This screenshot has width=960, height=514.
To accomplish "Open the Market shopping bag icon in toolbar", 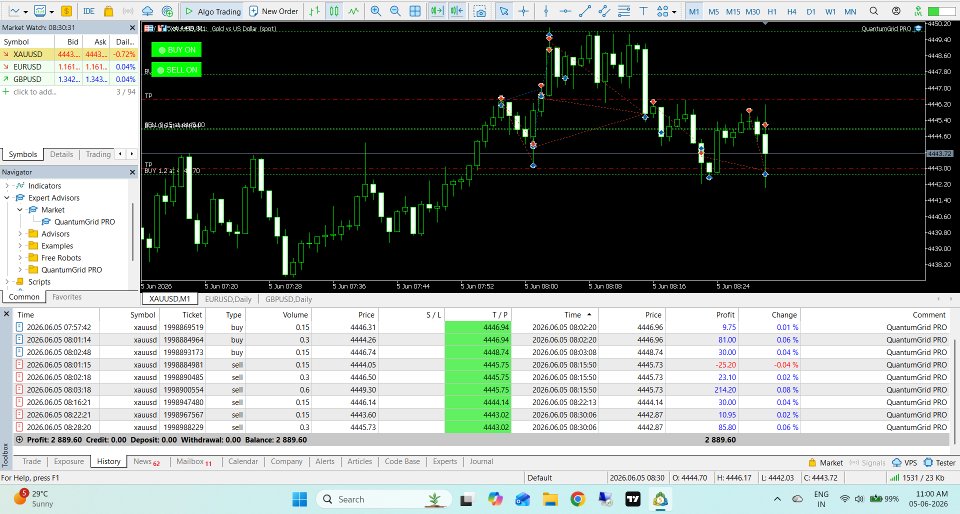I will 108,11.
